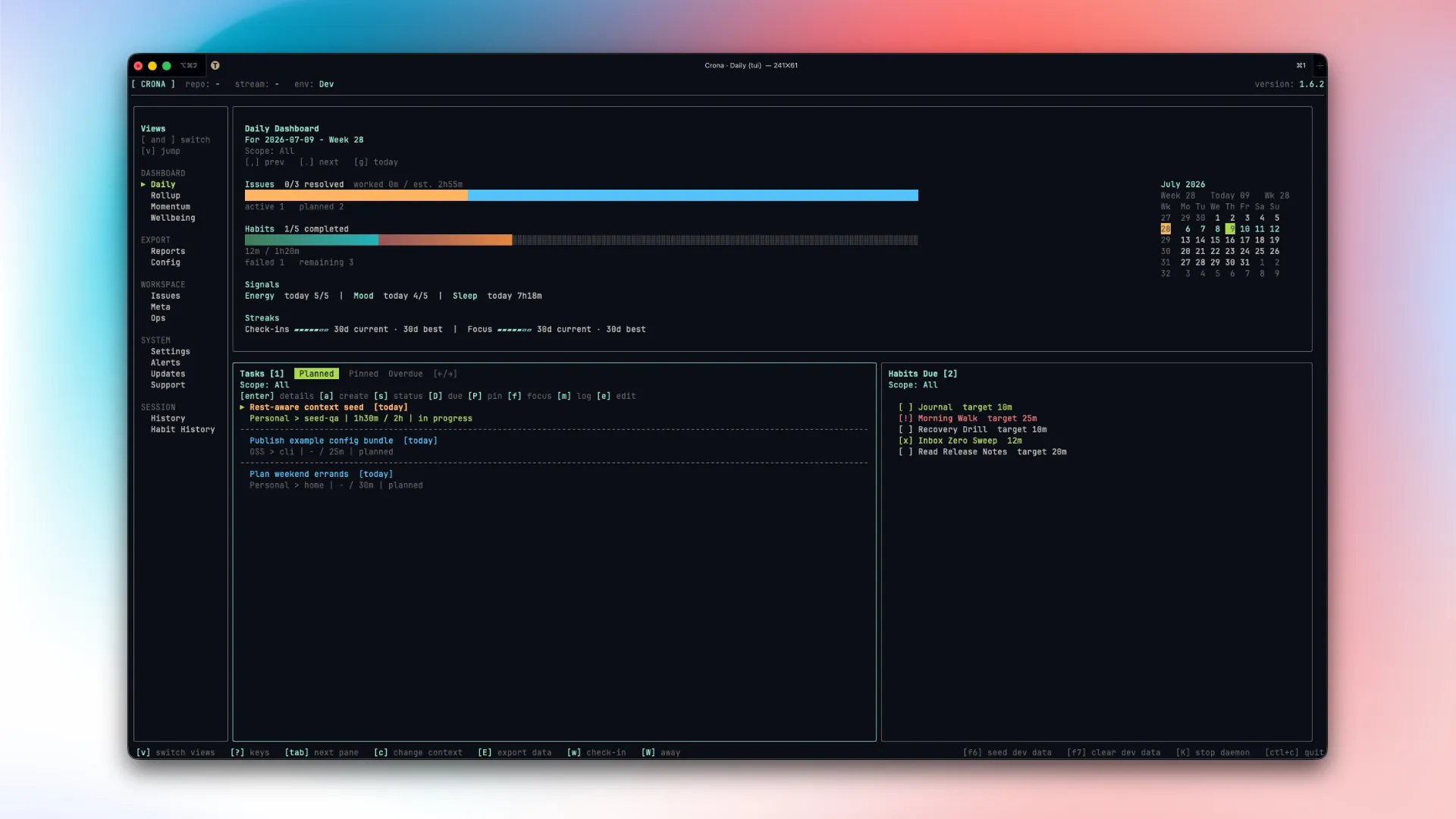The image size is (1456, 819).
Task: Toggle the Morning Walk failed checkbox
Action: point(905,419)
